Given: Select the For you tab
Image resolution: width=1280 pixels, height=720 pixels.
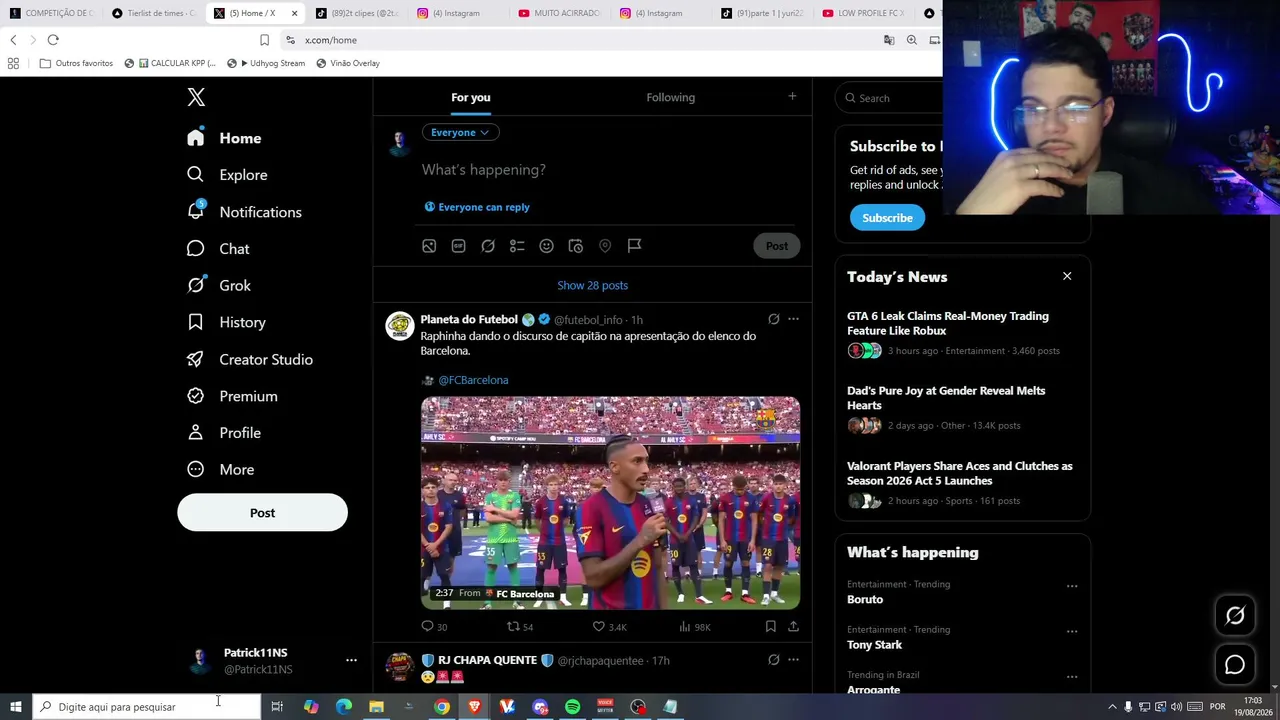Looking at the screenshot, I should point(471,97).
